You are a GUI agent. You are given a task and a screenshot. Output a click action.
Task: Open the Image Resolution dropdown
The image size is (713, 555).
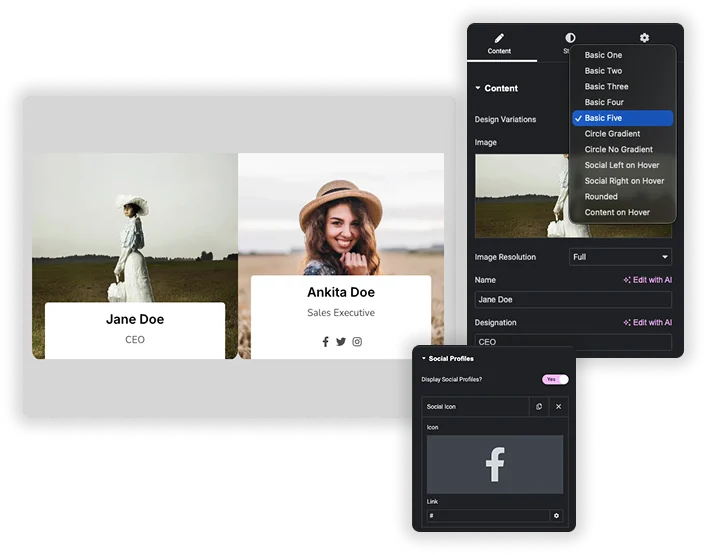pos(620,257)
